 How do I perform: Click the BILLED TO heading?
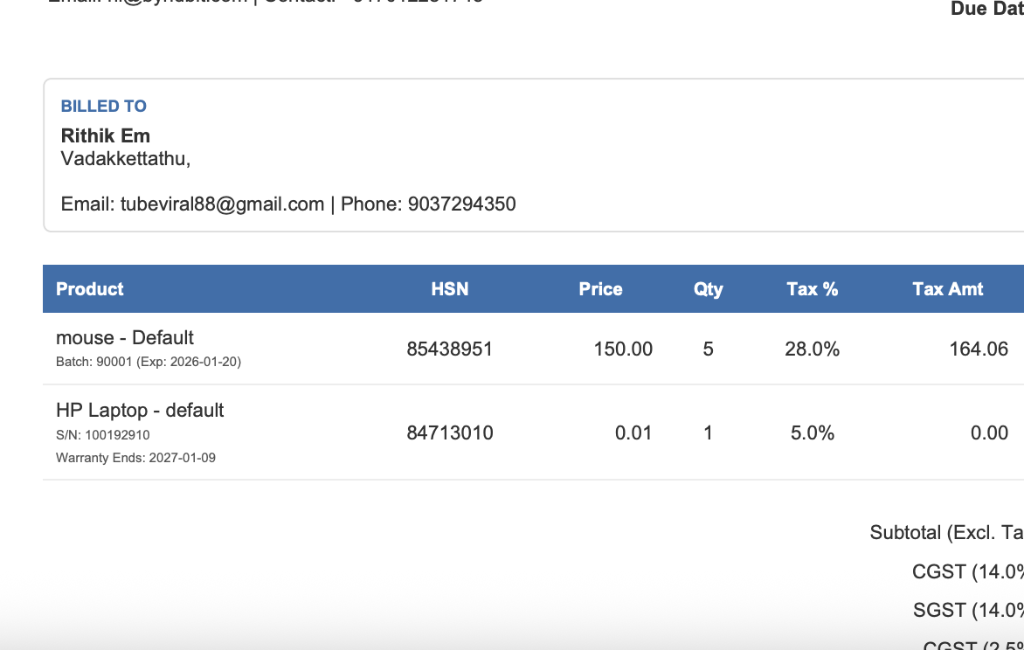(103, 106)
